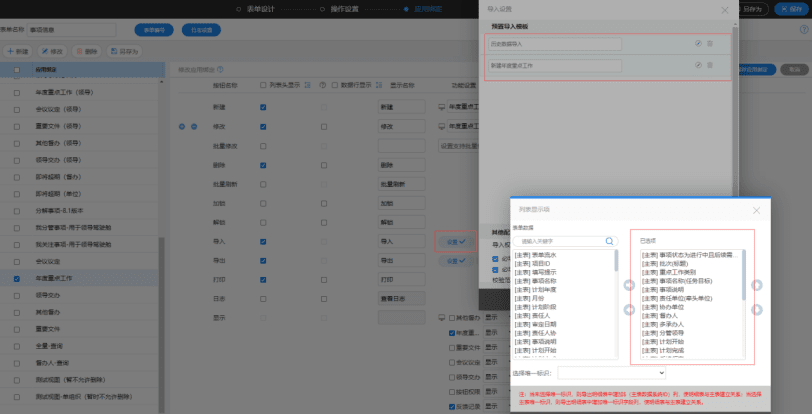Click the move-right arrow between the two lists

[629, 285]
